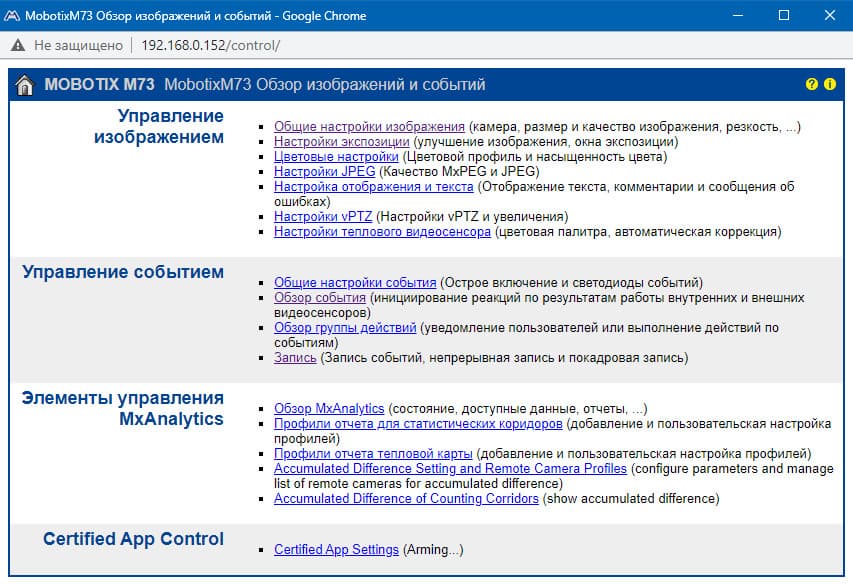Open the Запись link

295,358
